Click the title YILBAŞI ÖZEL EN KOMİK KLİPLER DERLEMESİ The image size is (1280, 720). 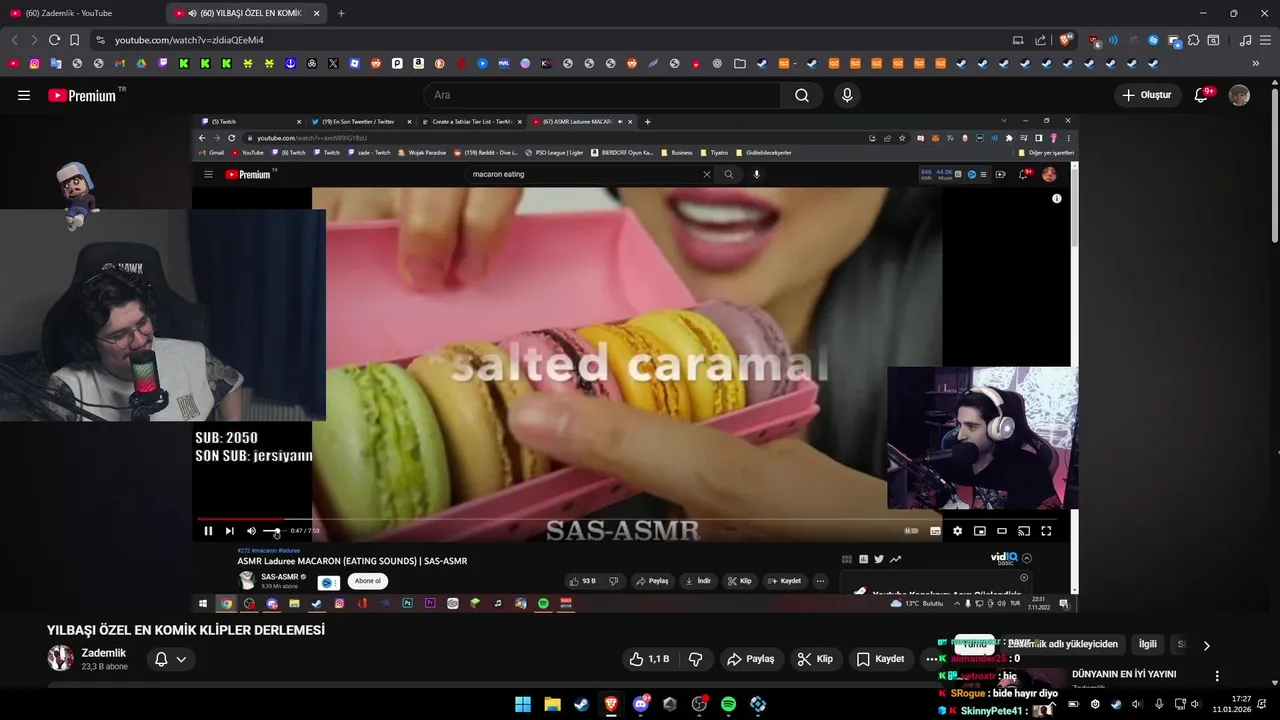(186, 630)
